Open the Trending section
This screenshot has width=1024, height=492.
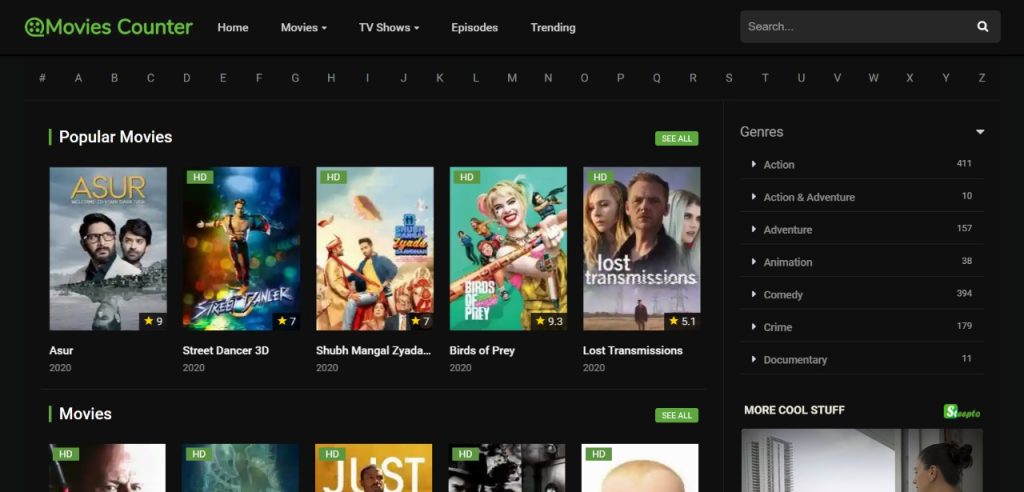coord(552,27)
